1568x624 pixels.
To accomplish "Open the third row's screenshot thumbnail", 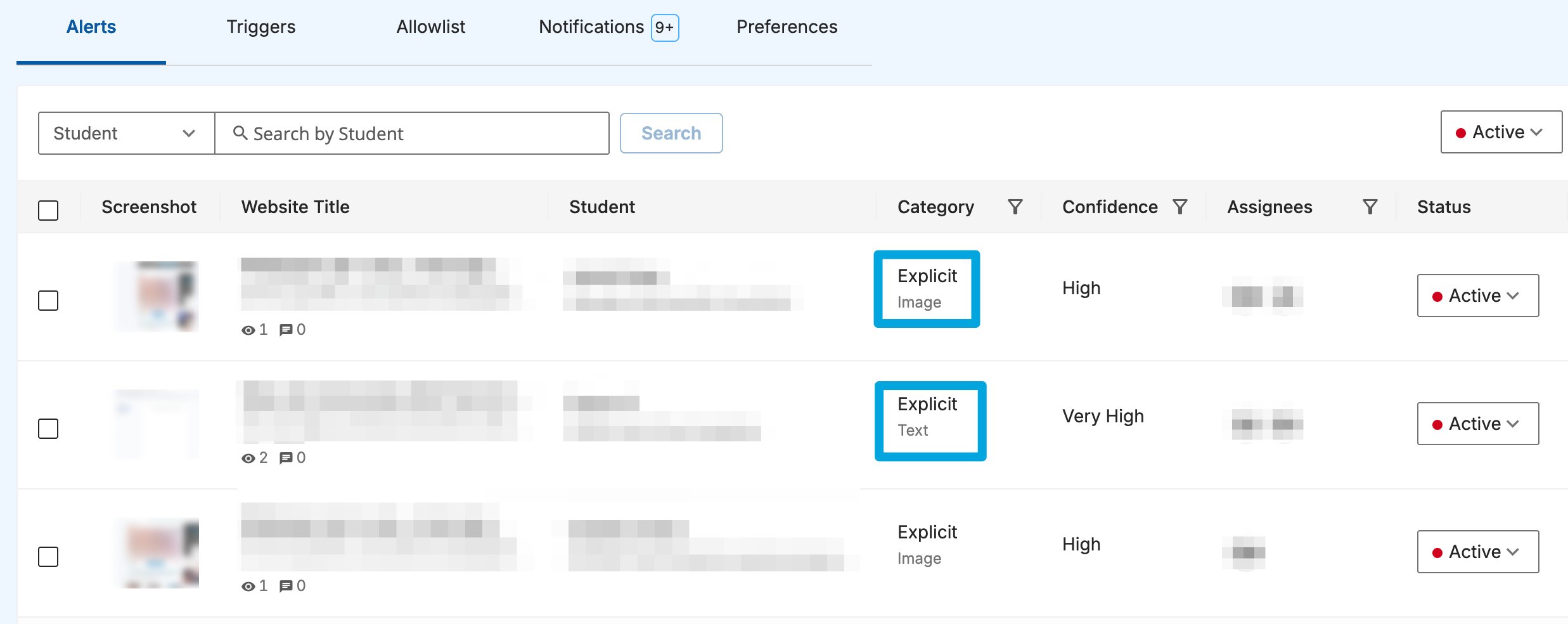I will 157,552.
